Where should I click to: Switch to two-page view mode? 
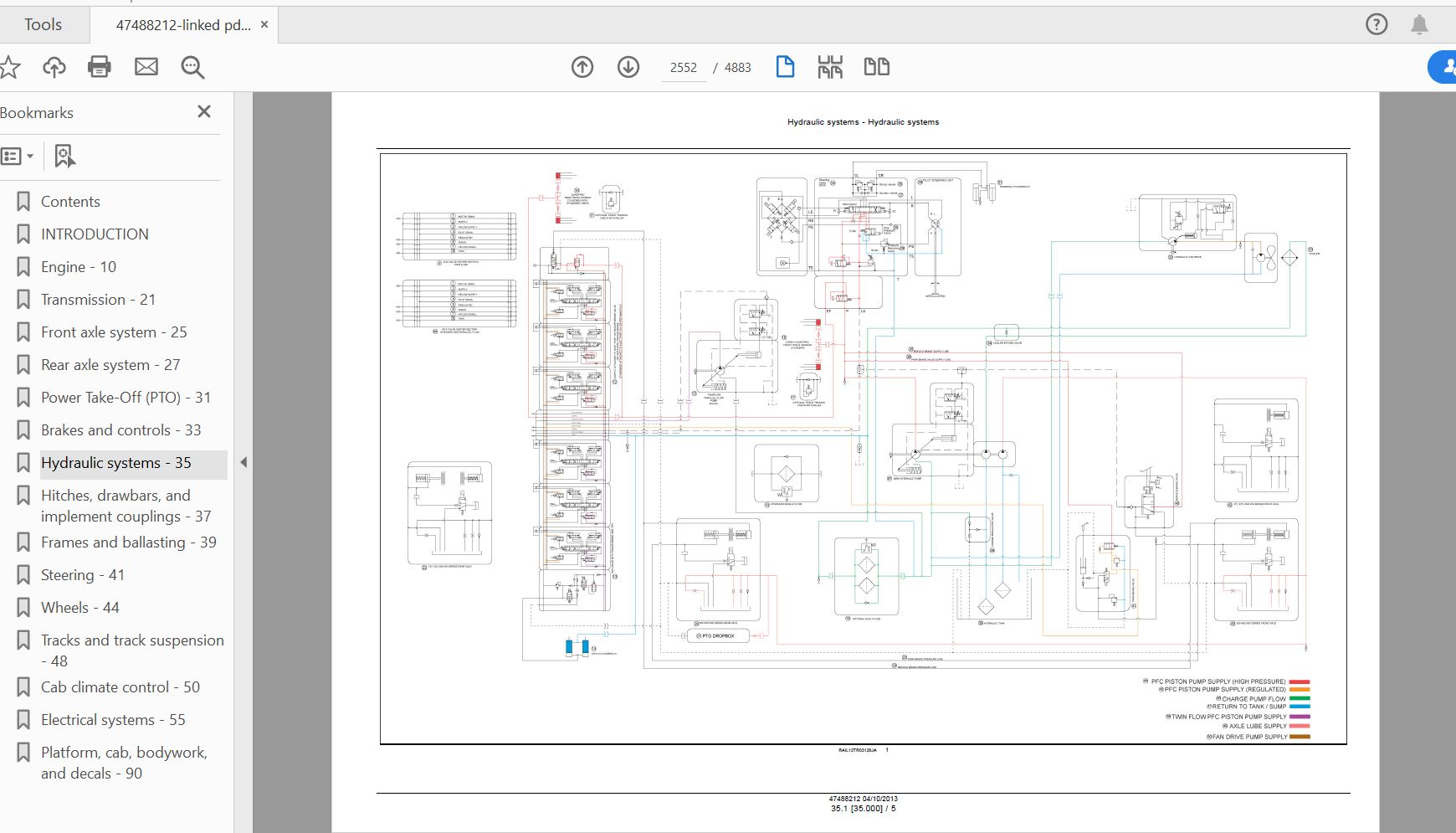pos(876,67)
